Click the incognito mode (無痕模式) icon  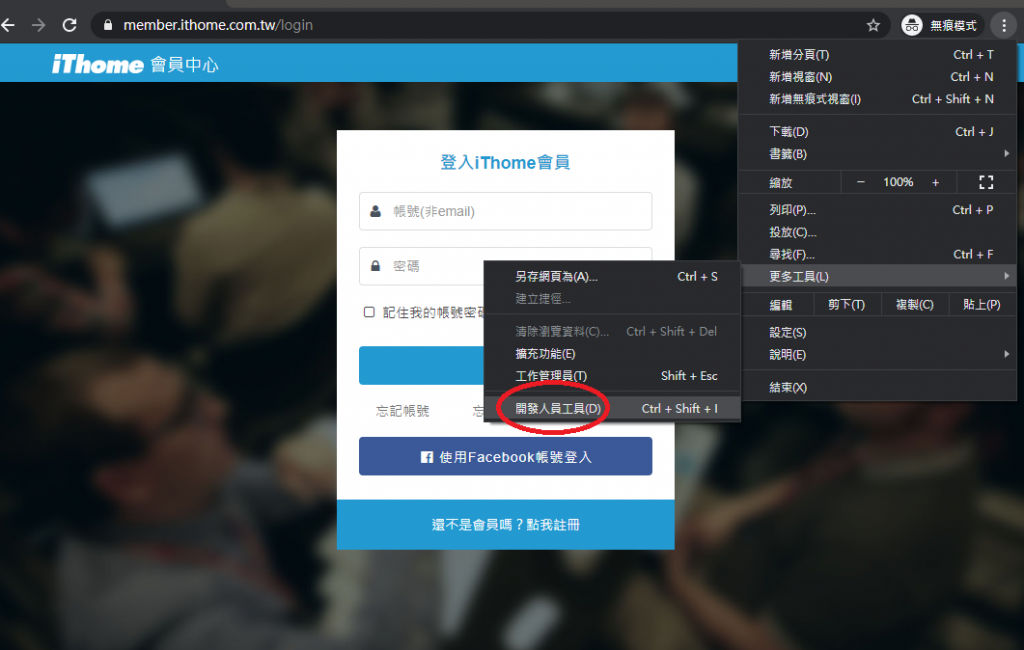[912, 25]
